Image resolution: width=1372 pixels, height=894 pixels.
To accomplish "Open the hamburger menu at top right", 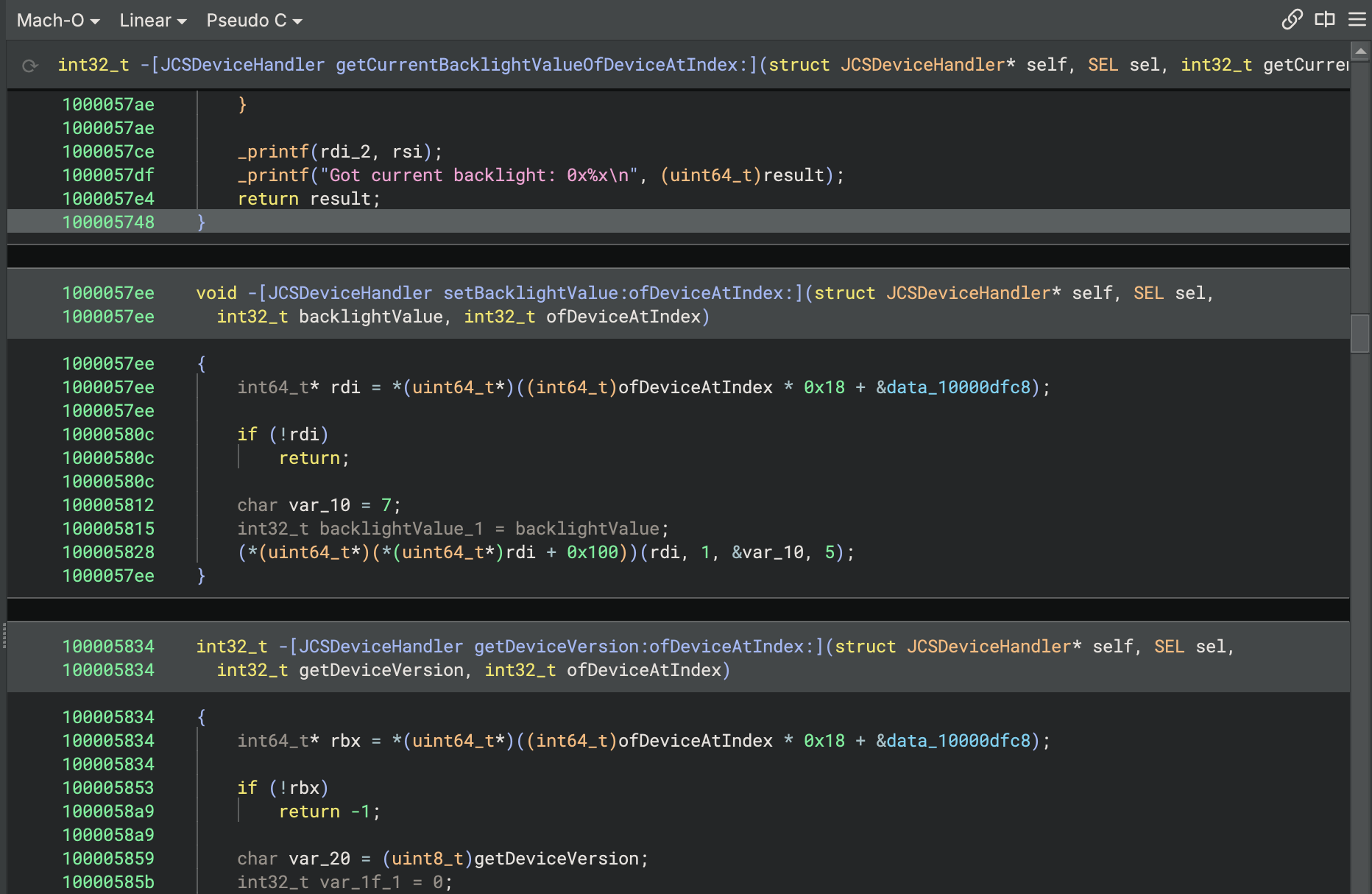I will tap(1357, 20).
